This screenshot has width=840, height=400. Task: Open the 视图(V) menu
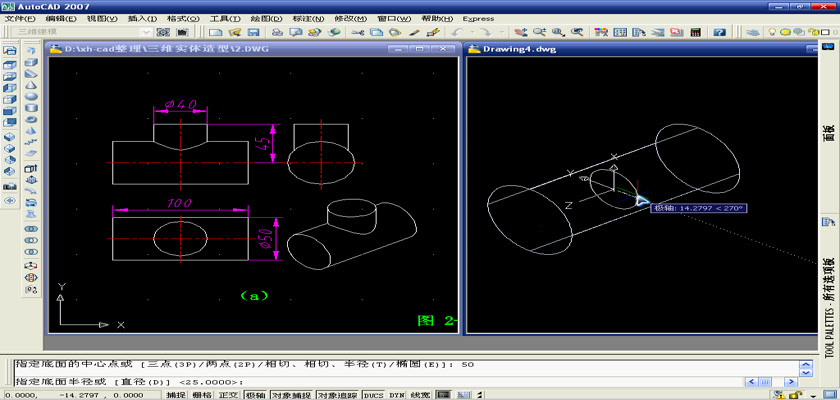coord(102,19)
